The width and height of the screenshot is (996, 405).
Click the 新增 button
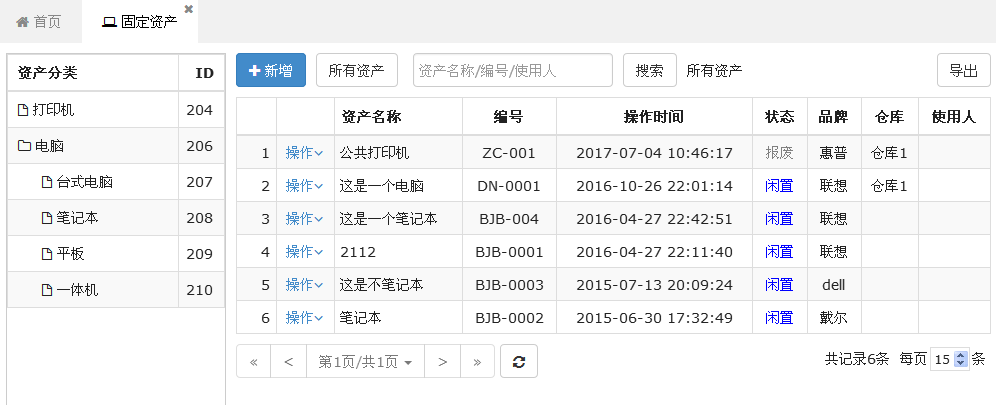click(x=270, y=70)
